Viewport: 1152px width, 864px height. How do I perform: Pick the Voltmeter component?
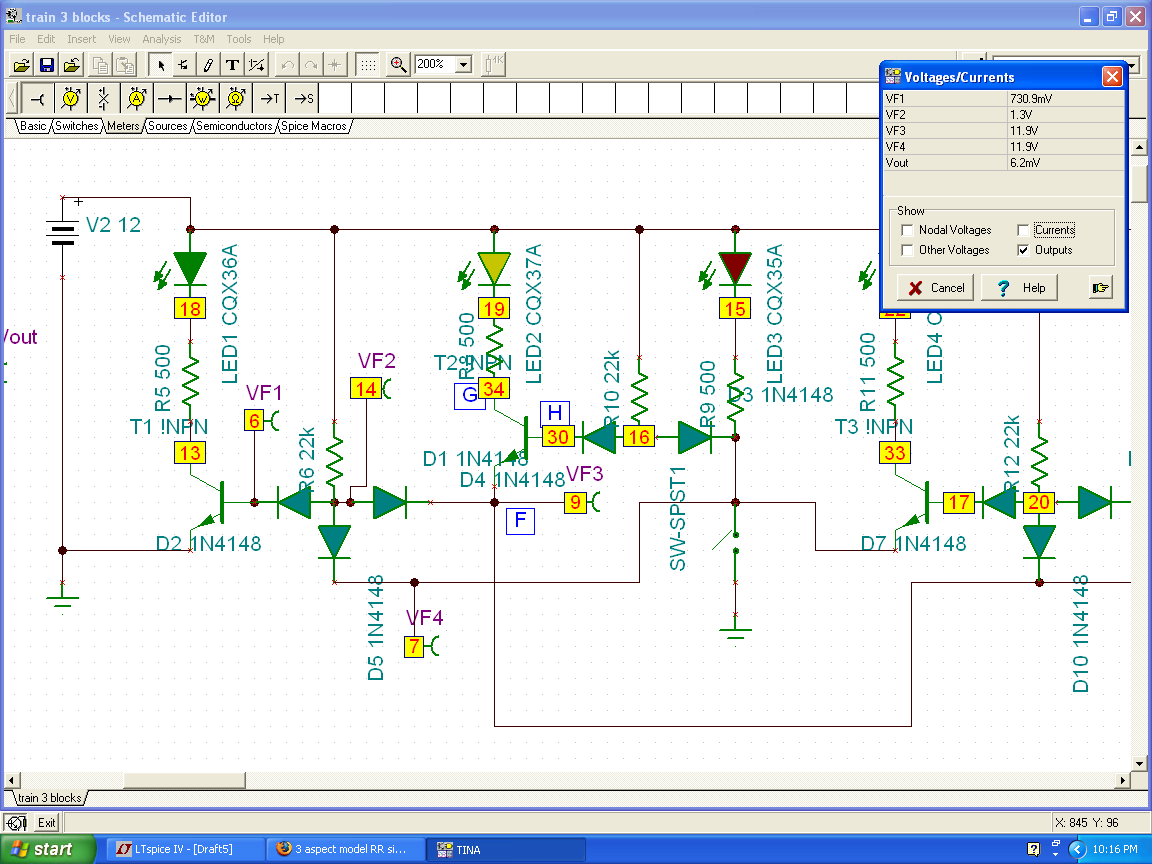click(x=71, y=98)
